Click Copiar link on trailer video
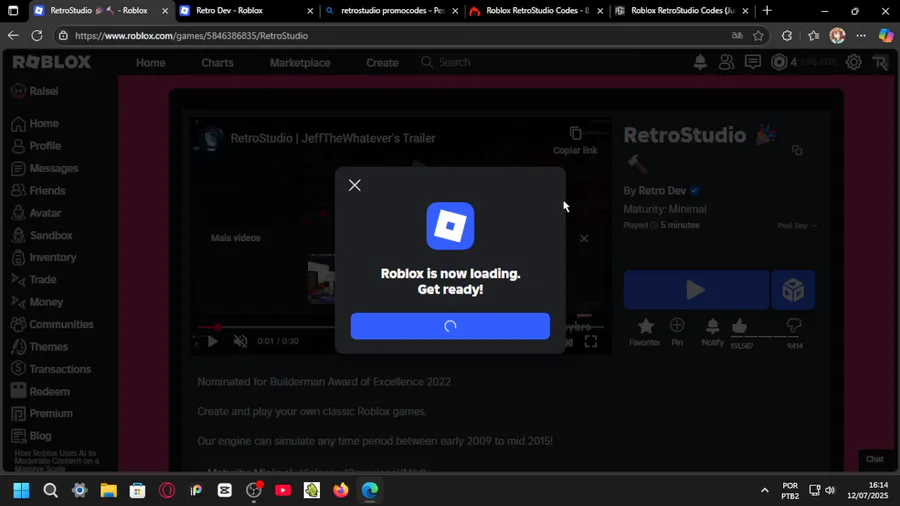This screenshot has height=506, width=900. pos(575,141)
